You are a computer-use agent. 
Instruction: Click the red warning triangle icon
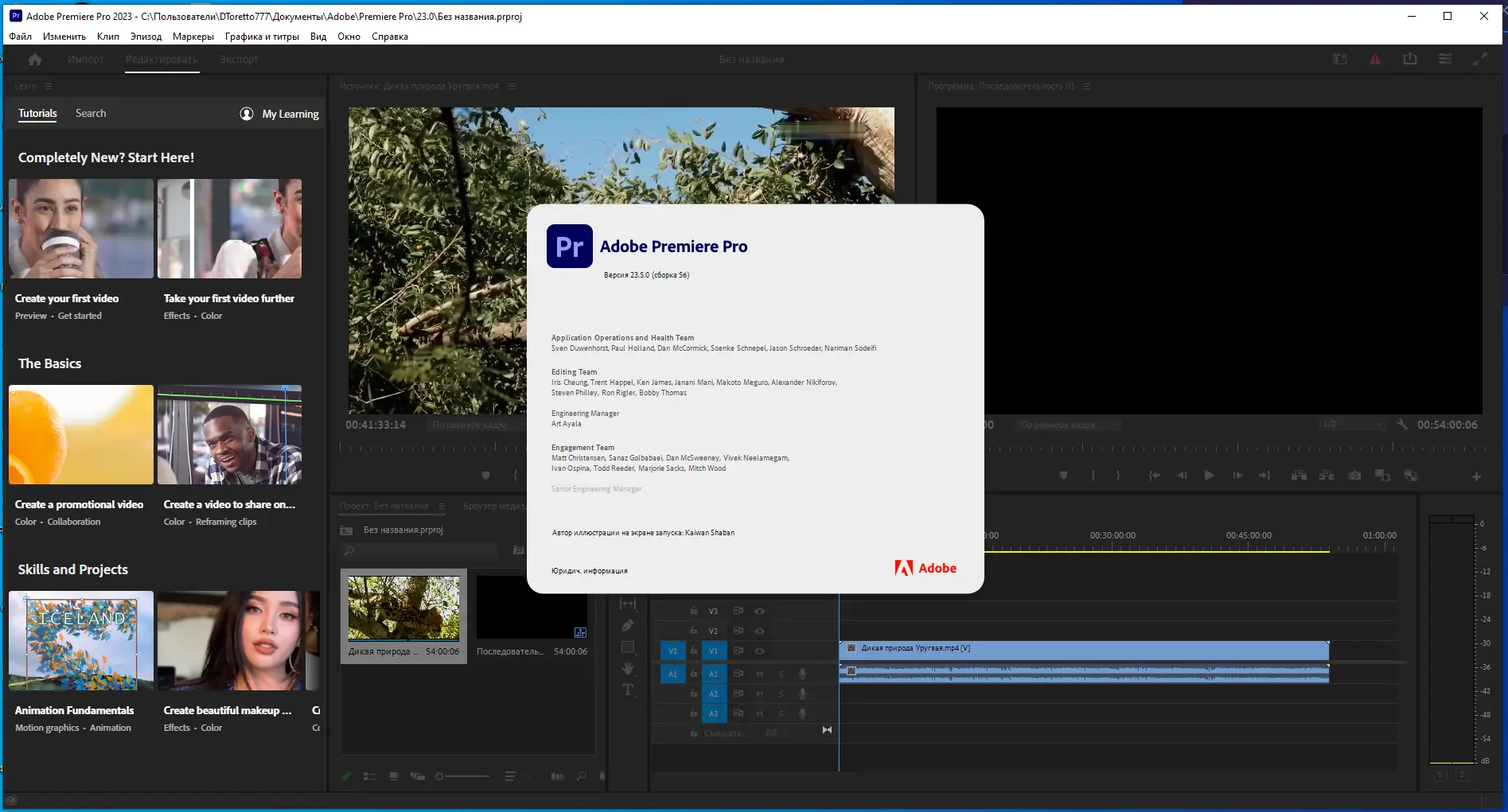coord(1375,60)
